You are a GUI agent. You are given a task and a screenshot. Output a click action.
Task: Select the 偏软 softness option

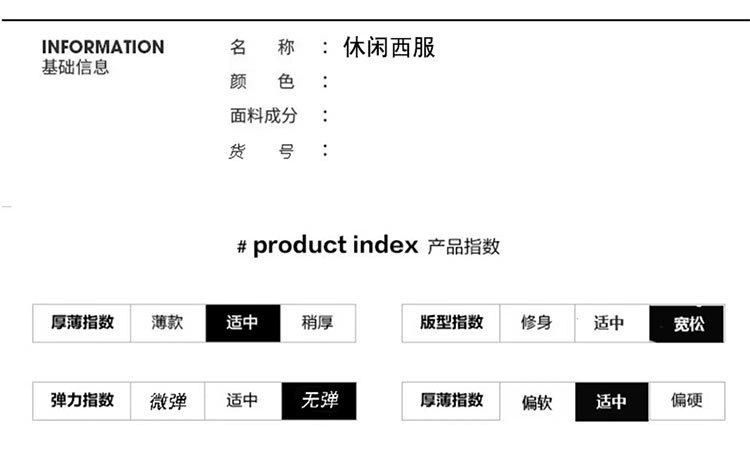(x=536, y=402)
